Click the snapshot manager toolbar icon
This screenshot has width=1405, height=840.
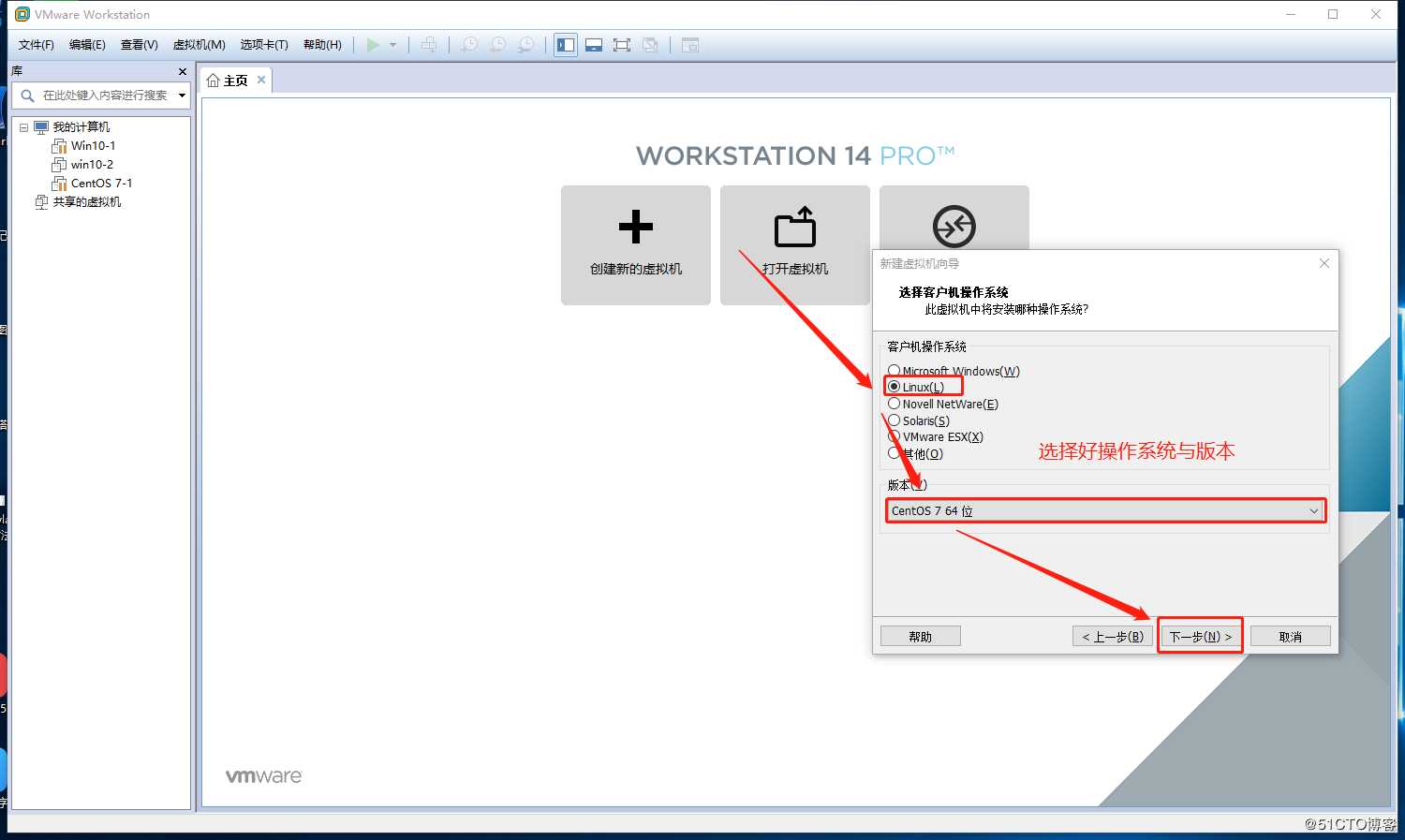pyautogui.click(x=527, y=45)
